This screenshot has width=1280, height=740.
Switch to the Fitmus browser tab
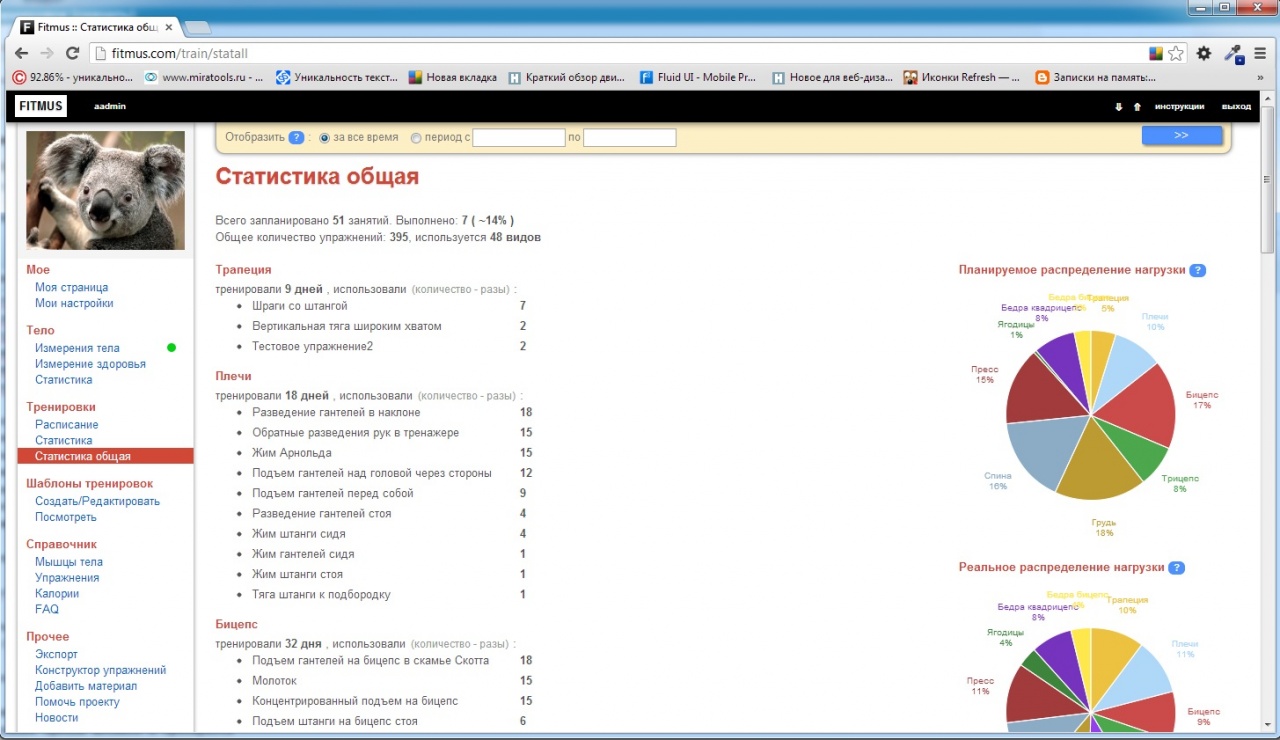(95, 27)
